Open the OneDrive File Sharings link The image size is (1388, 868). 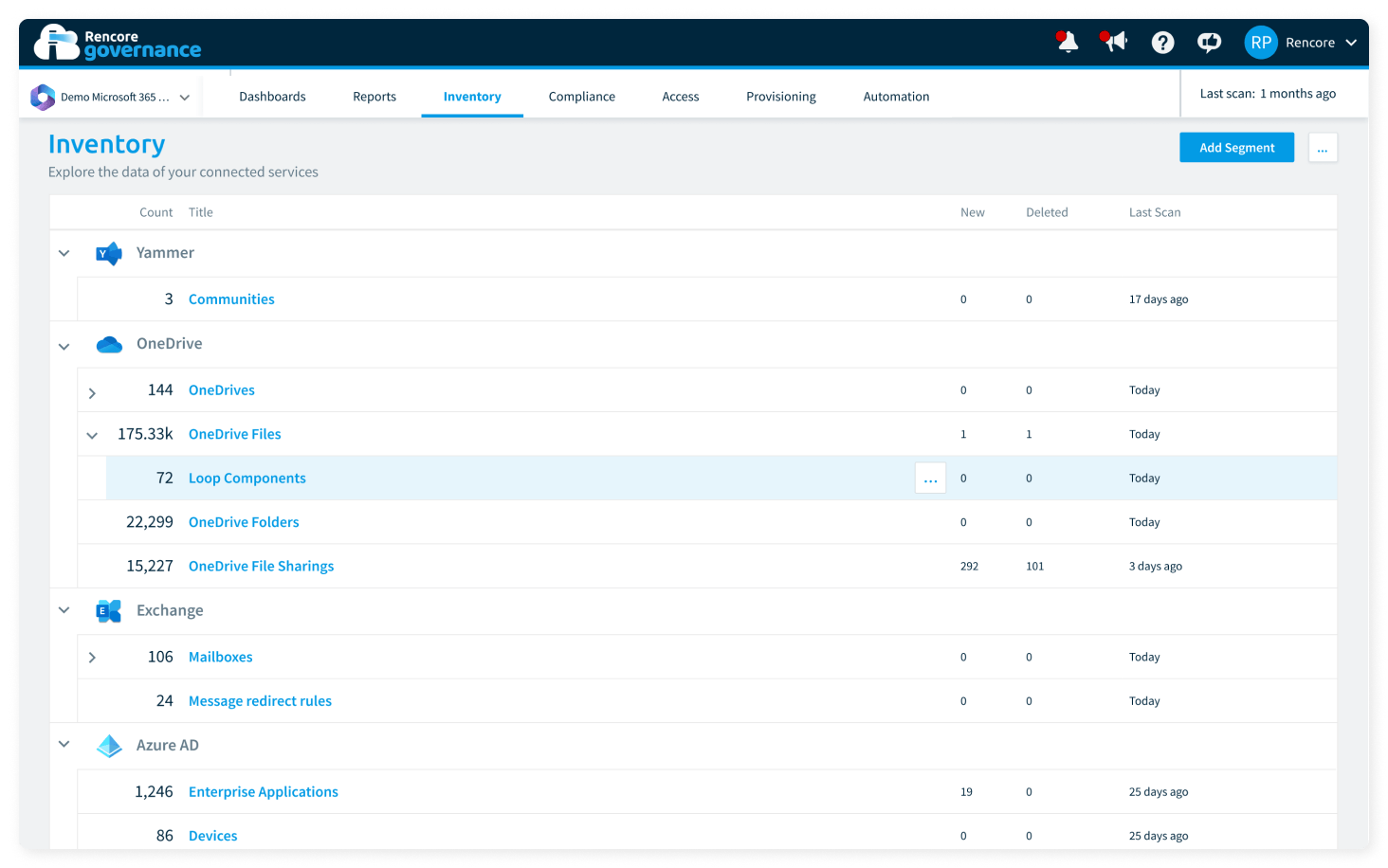point(262,566)
